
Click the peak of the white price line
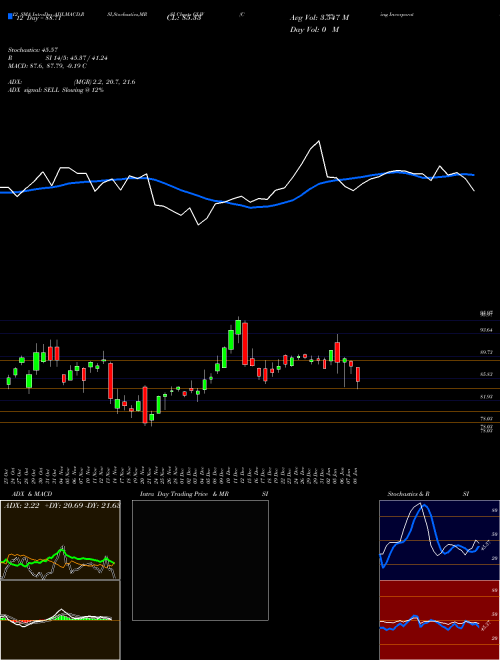[319, 141]
